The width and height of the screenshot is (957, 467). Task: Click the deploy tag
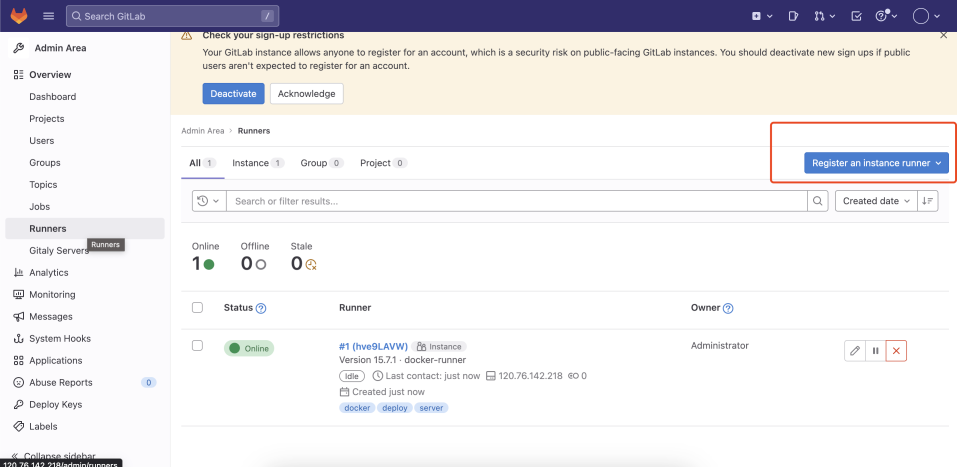point(395,408)
